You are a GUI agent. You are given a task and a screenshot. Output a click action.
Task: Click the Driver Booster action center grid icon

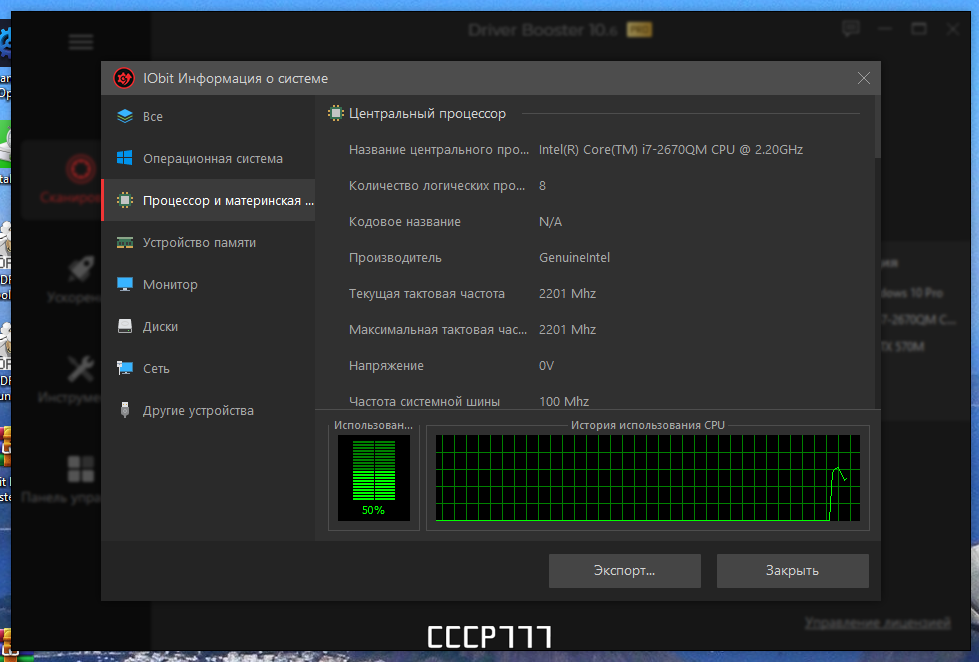[81, 468]
